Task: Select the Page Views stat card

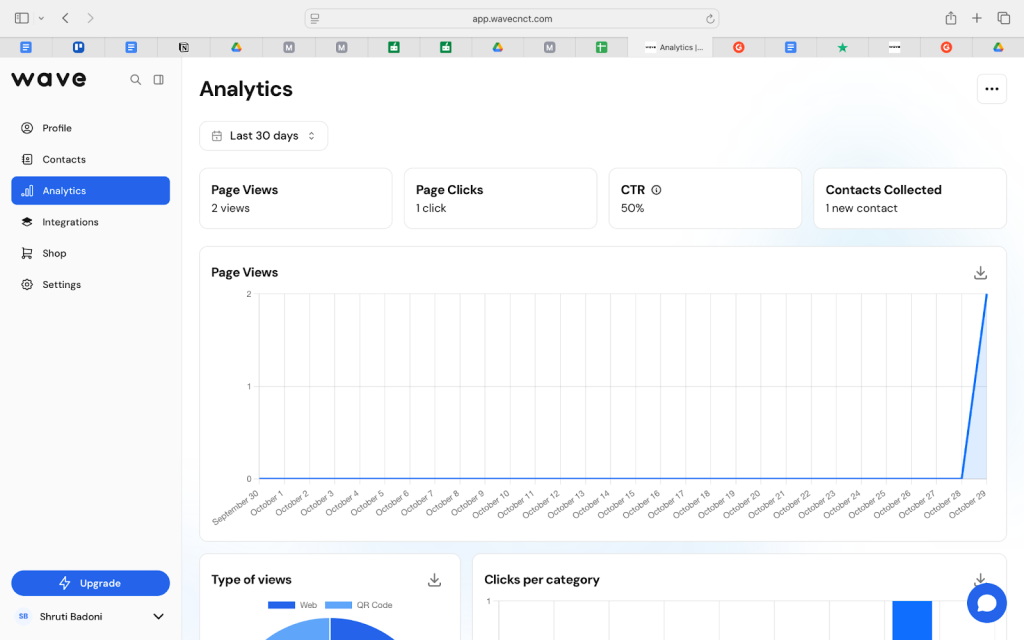Action: click(295, 198)
